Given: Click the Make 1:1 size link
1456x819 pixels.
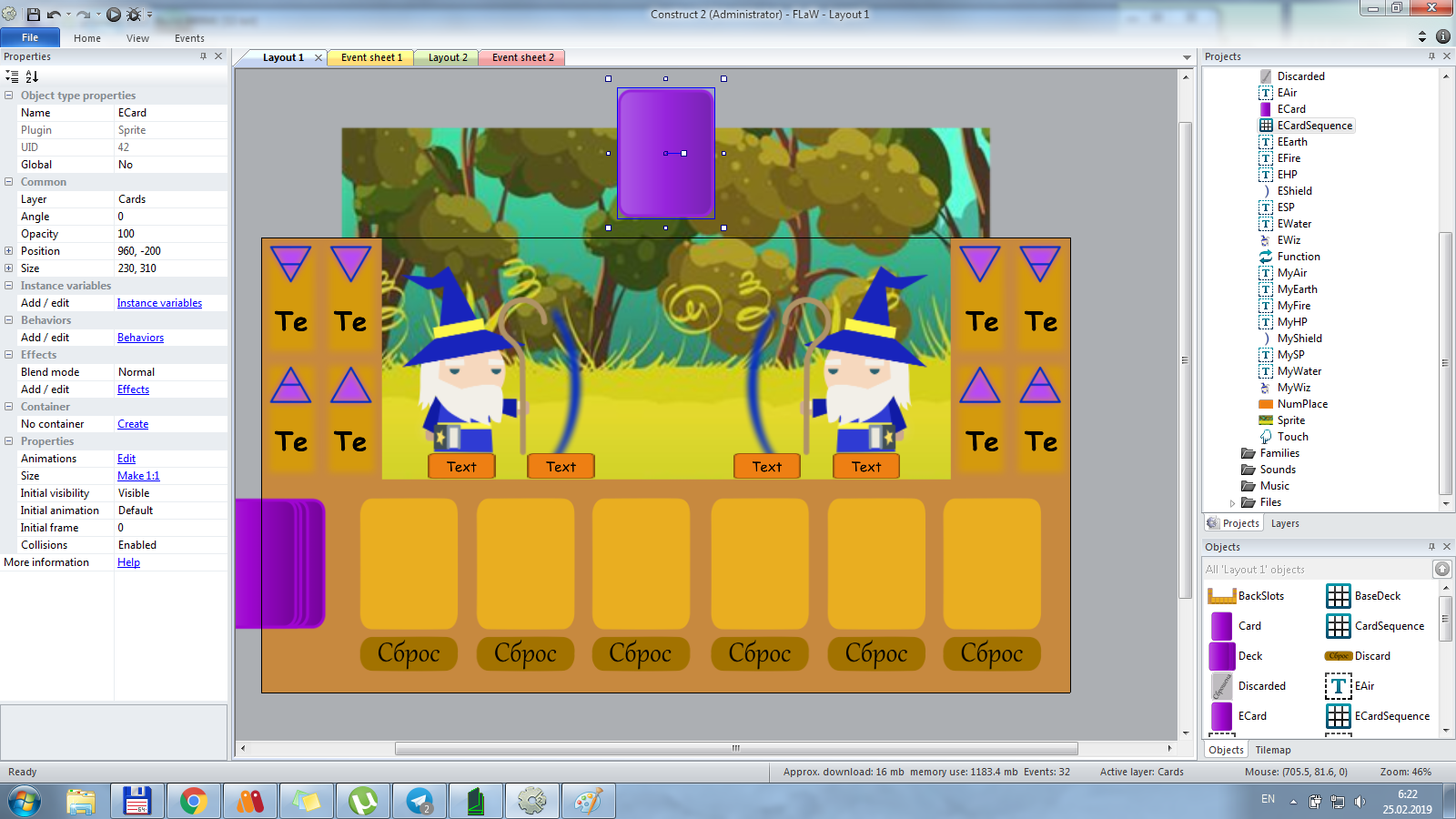Looking at the screenshot, I should [138, 476].
